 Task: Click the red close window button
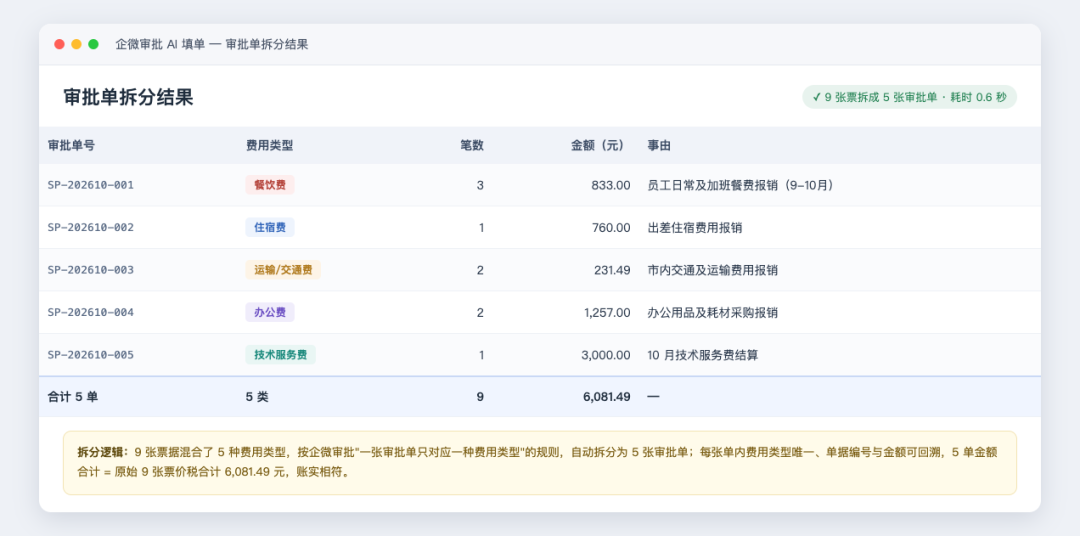59,44
